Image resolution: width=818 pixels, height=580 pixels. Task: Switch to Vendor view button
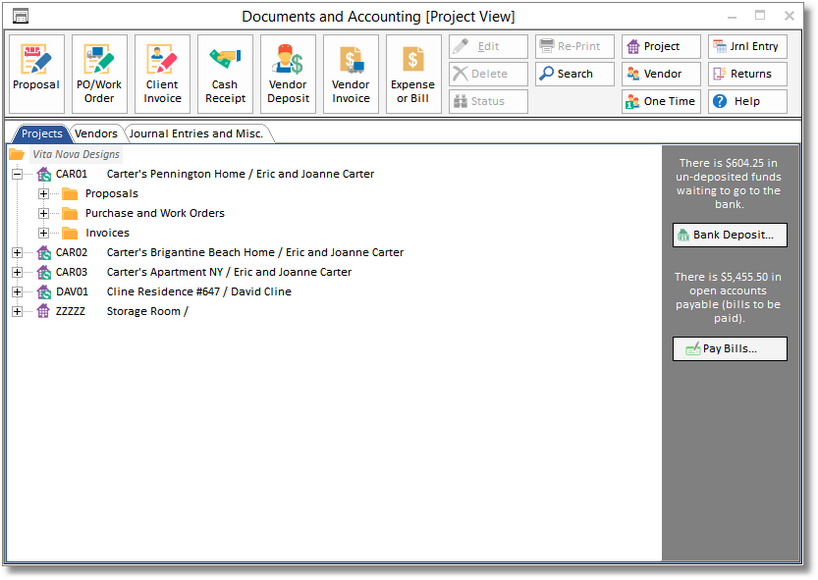(x=661, y=74)
